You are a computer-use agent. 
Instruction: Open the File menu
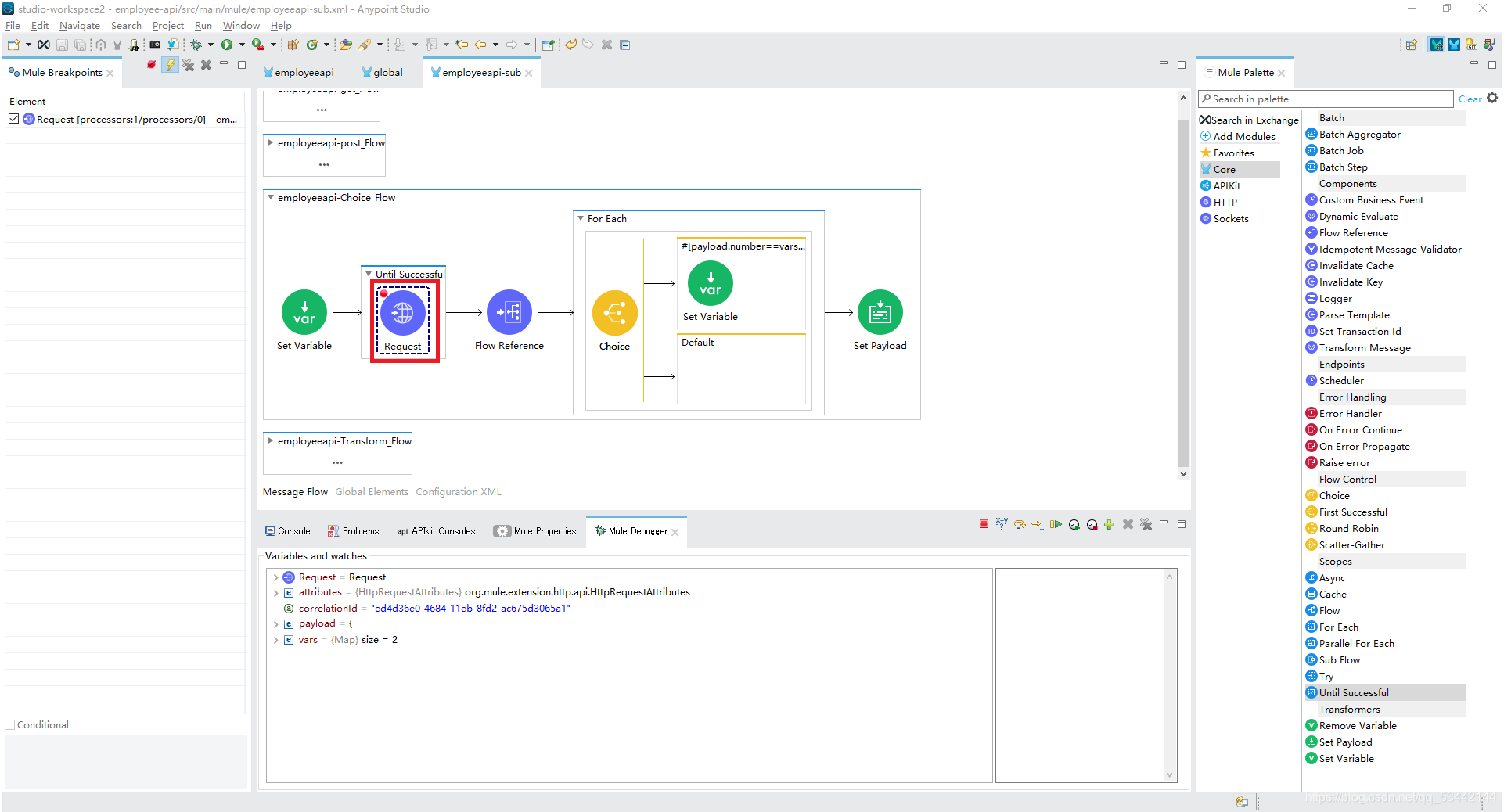click(x=13, y=26)
